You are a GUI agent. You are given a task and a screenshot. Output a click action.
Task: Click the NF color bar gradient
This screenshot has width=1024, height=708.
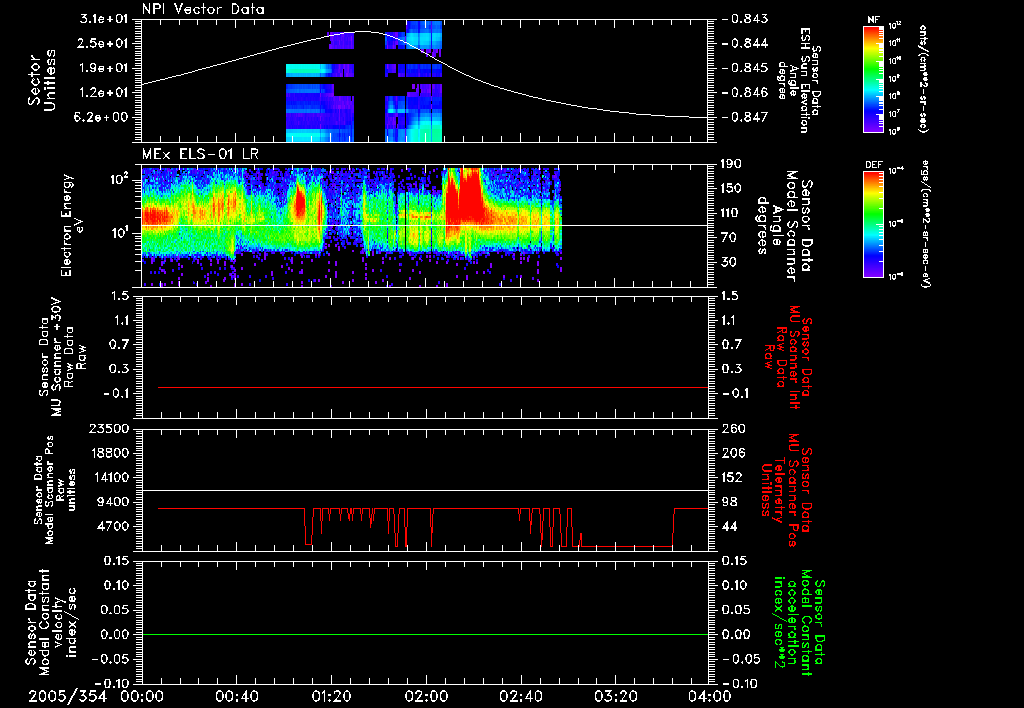pos(873,78)
